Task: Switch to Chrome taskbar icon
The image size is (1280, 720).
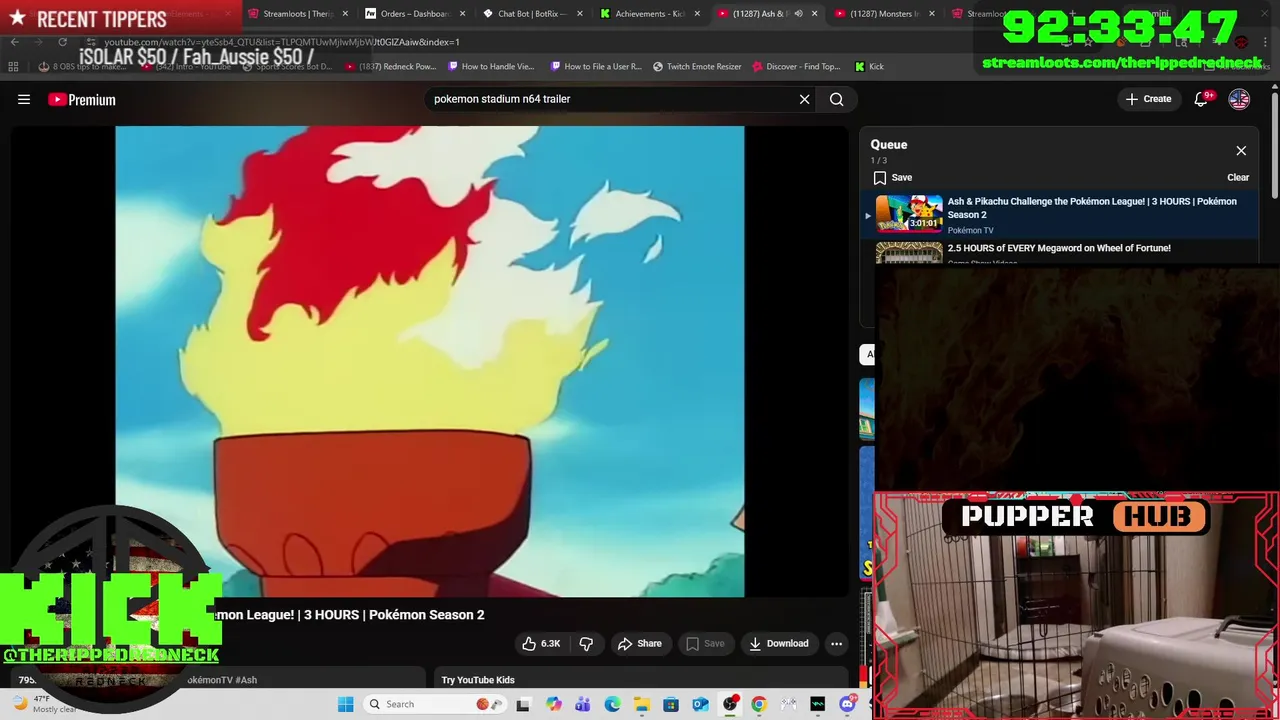Action: click(x=759, y=704)
